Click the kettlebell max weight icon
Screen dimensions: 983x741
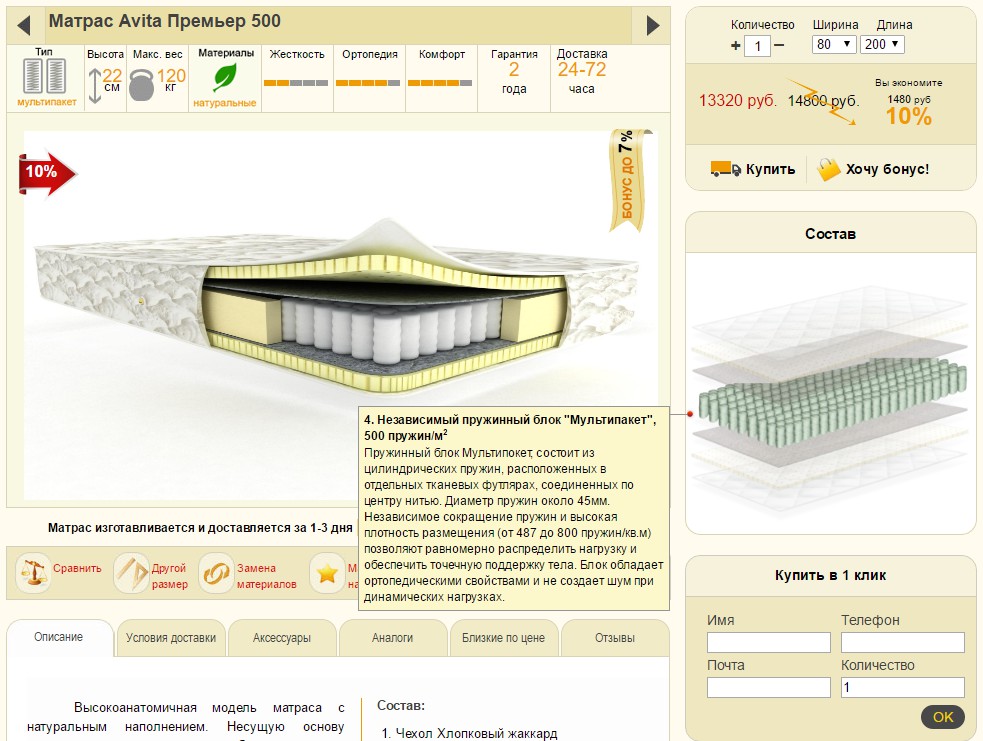pyautogui.click(x=142, y=85)
